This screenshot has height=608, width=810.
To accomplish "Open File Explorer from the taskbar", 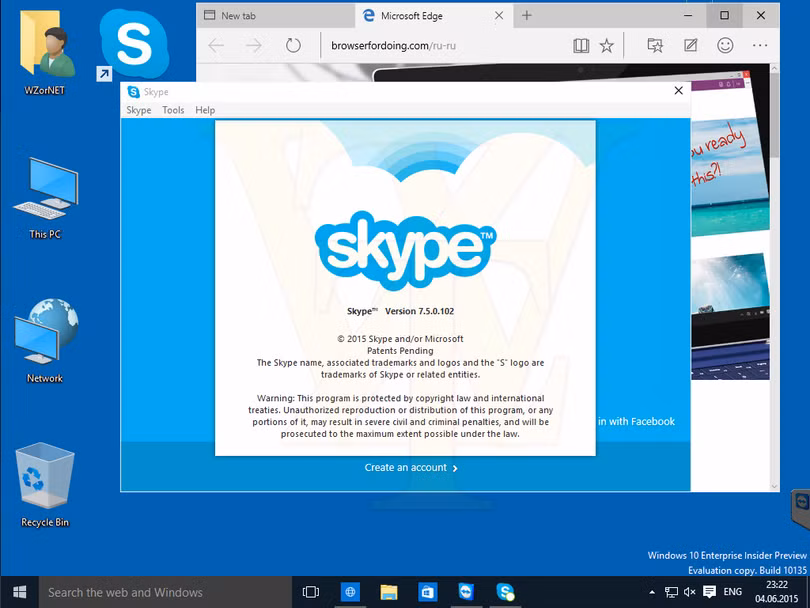I will pyautogui.click(x=388, y=592).
